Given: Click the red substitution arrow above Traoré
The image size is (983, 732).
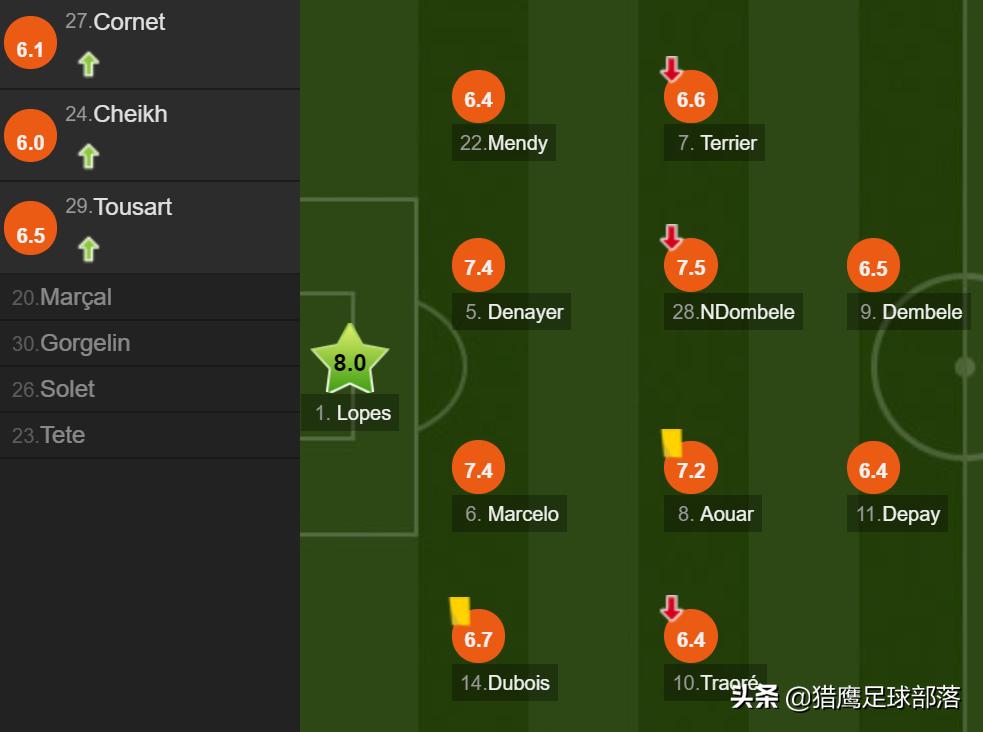Looking at the screenshot, I should point(672,608).
